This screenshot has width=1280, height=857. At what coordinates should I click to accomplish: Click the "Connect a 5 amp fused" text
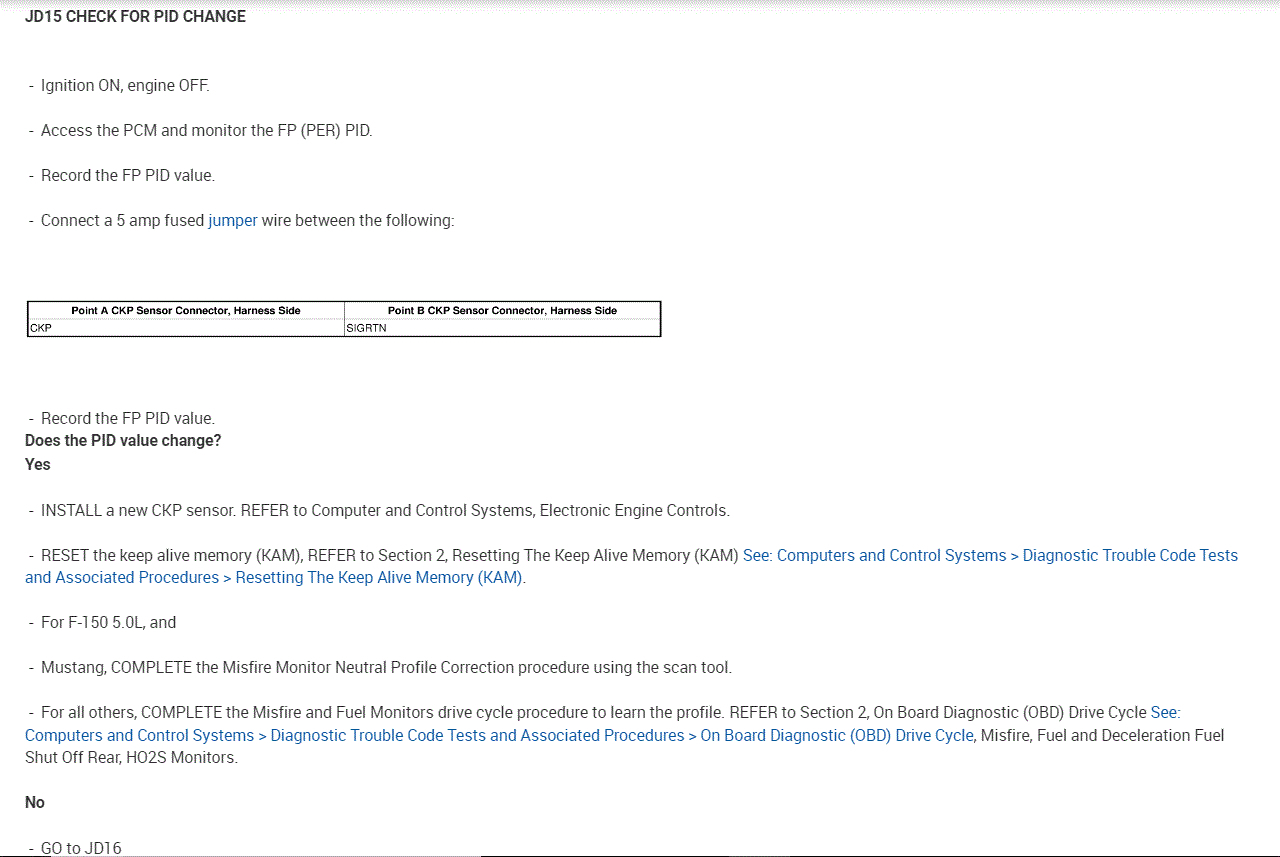coord(122,221)
